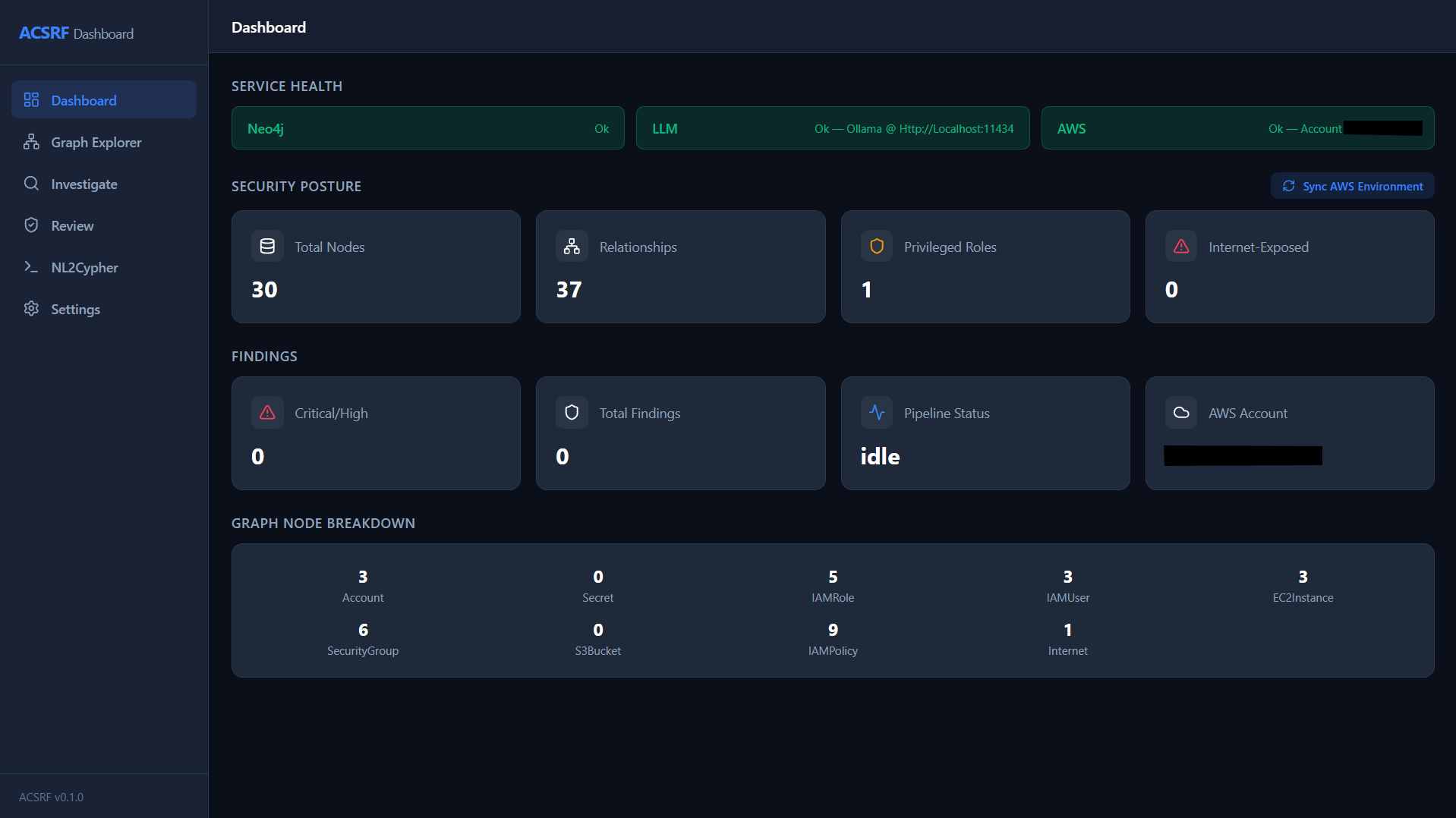Click the database icon on Total Nodes card
The height and width of the screenshot is (818, 1456).
[267, 247]
